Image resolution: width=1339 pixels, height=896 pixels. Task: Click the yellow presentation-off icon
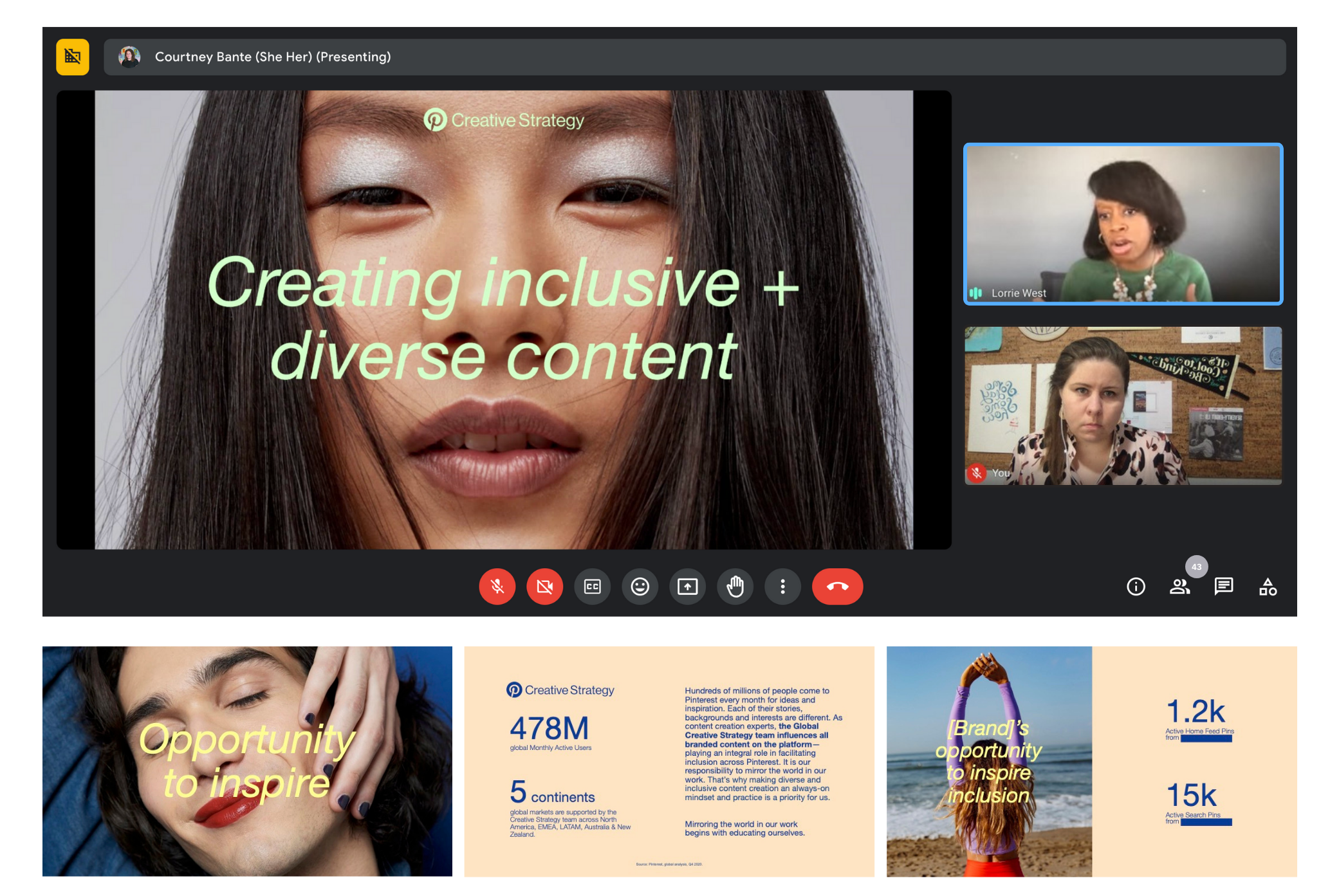coord(73,57)
